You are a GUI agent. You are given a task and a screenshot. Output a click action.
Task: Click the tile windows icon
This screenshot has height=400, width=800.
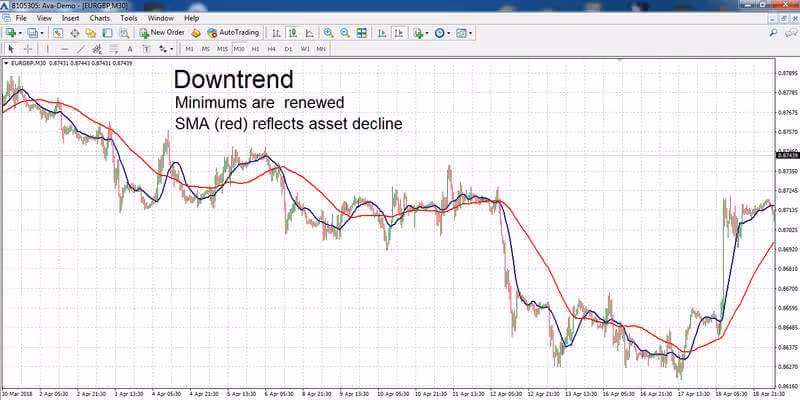click(362, 33)
